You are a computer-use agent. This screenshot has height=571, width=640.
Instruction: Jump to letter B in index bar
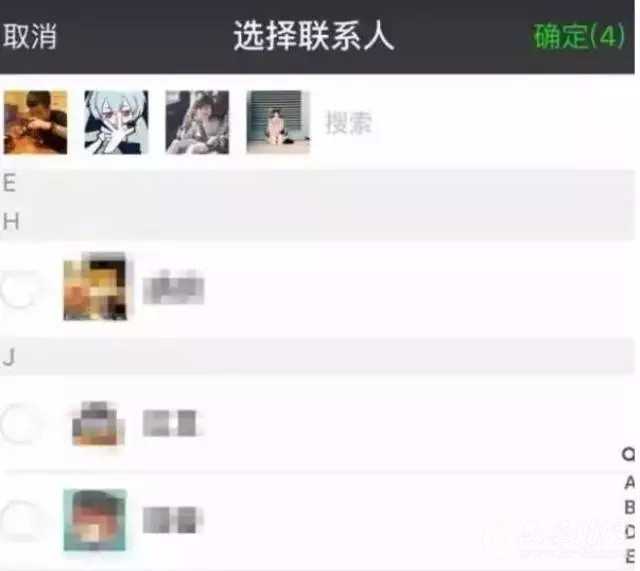(x=629, y=507)
